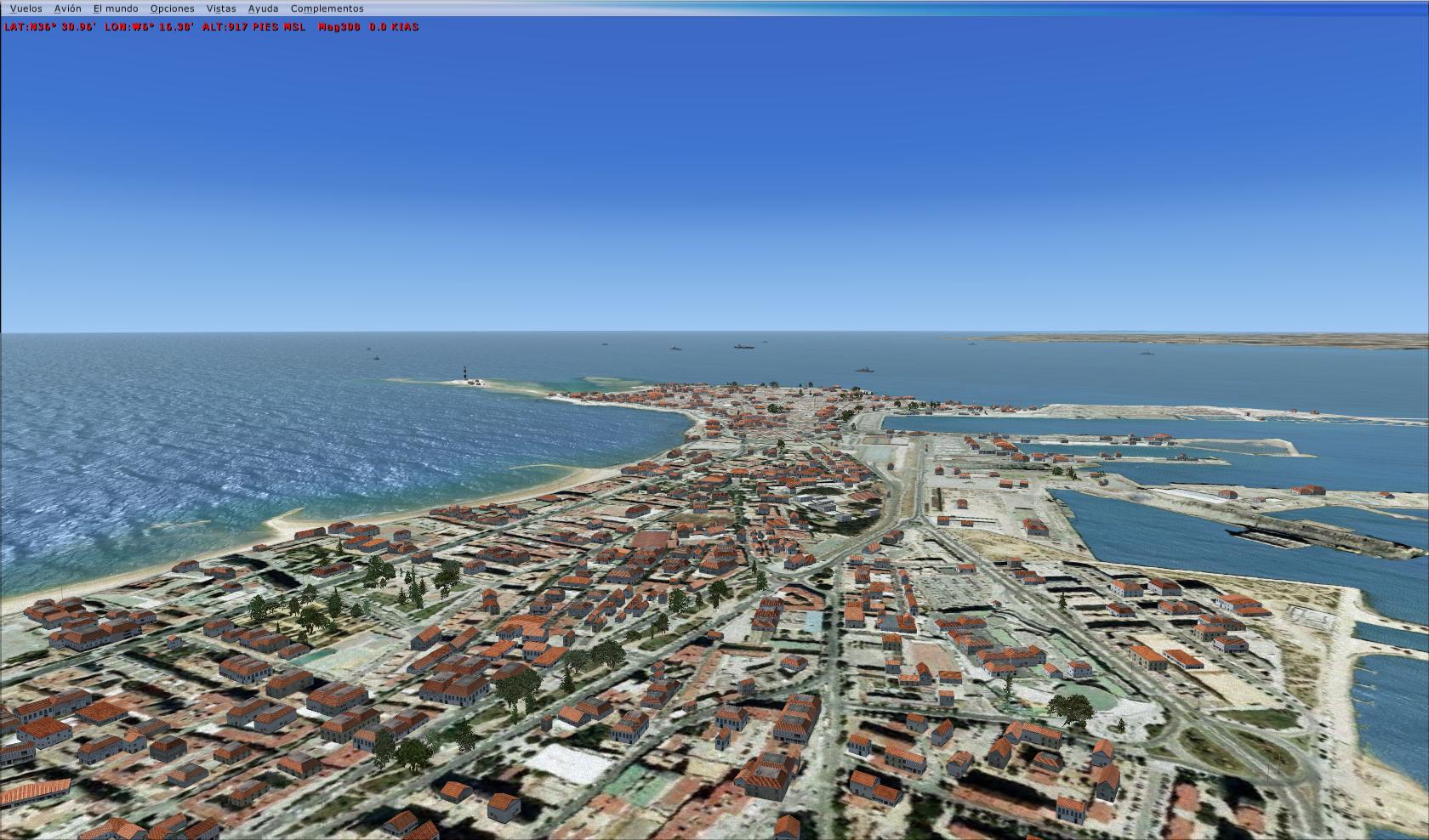Open the Avión menu
Screen dimensions: 1429x840
click(x=68, y=9)
